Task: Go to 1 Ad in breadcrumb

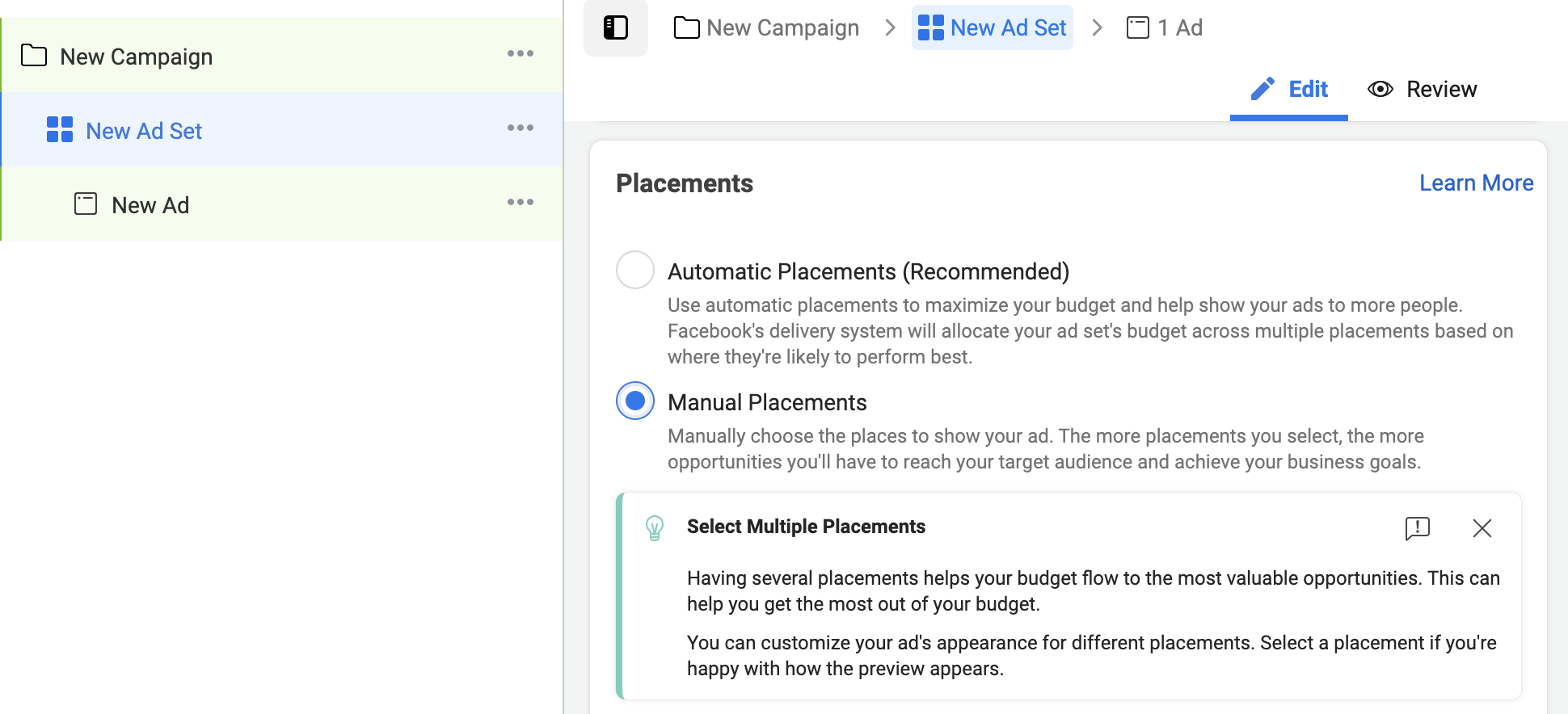Action: (x=1165, y=27)
